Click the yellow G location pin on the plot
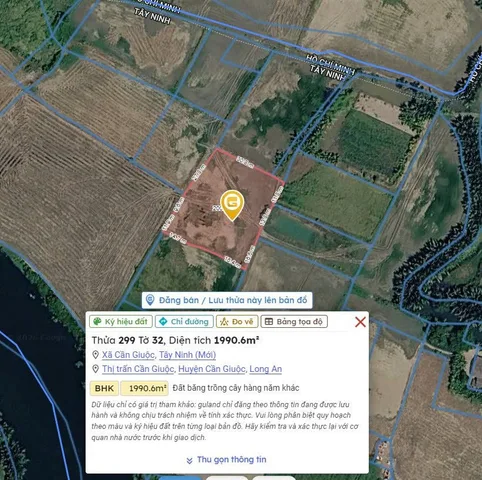 point(232,205)
